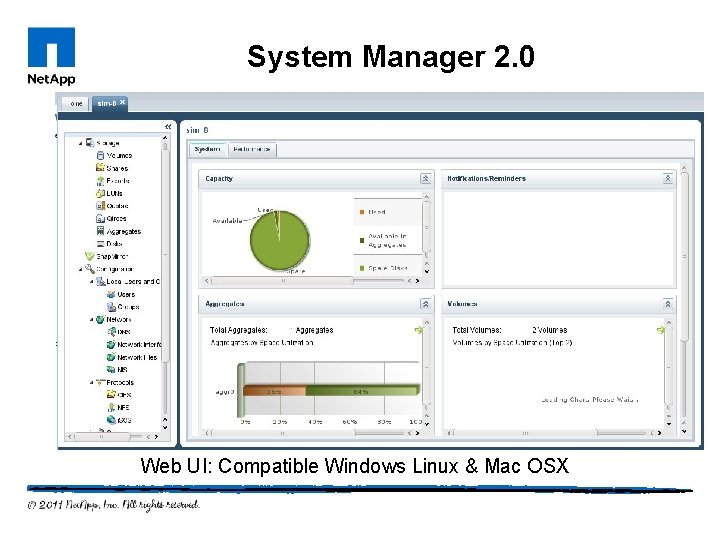Select the NIS icon under Network

[x=111, y=369]
